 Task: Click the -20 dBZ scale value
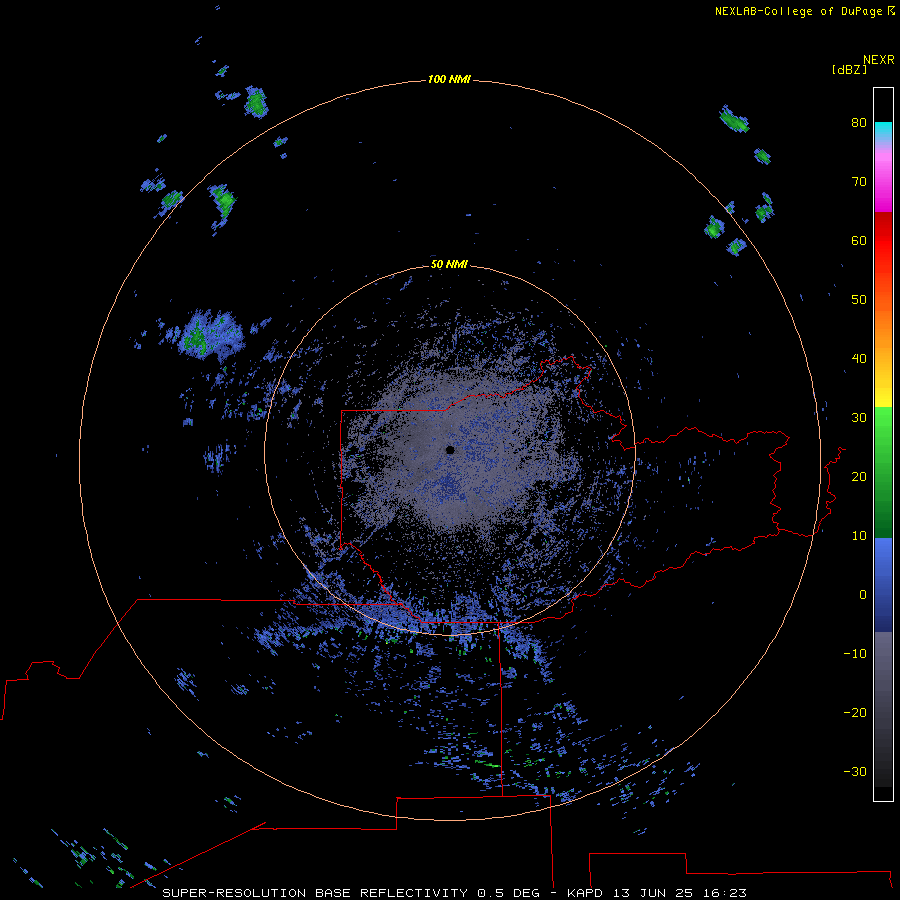pos(855,713)
